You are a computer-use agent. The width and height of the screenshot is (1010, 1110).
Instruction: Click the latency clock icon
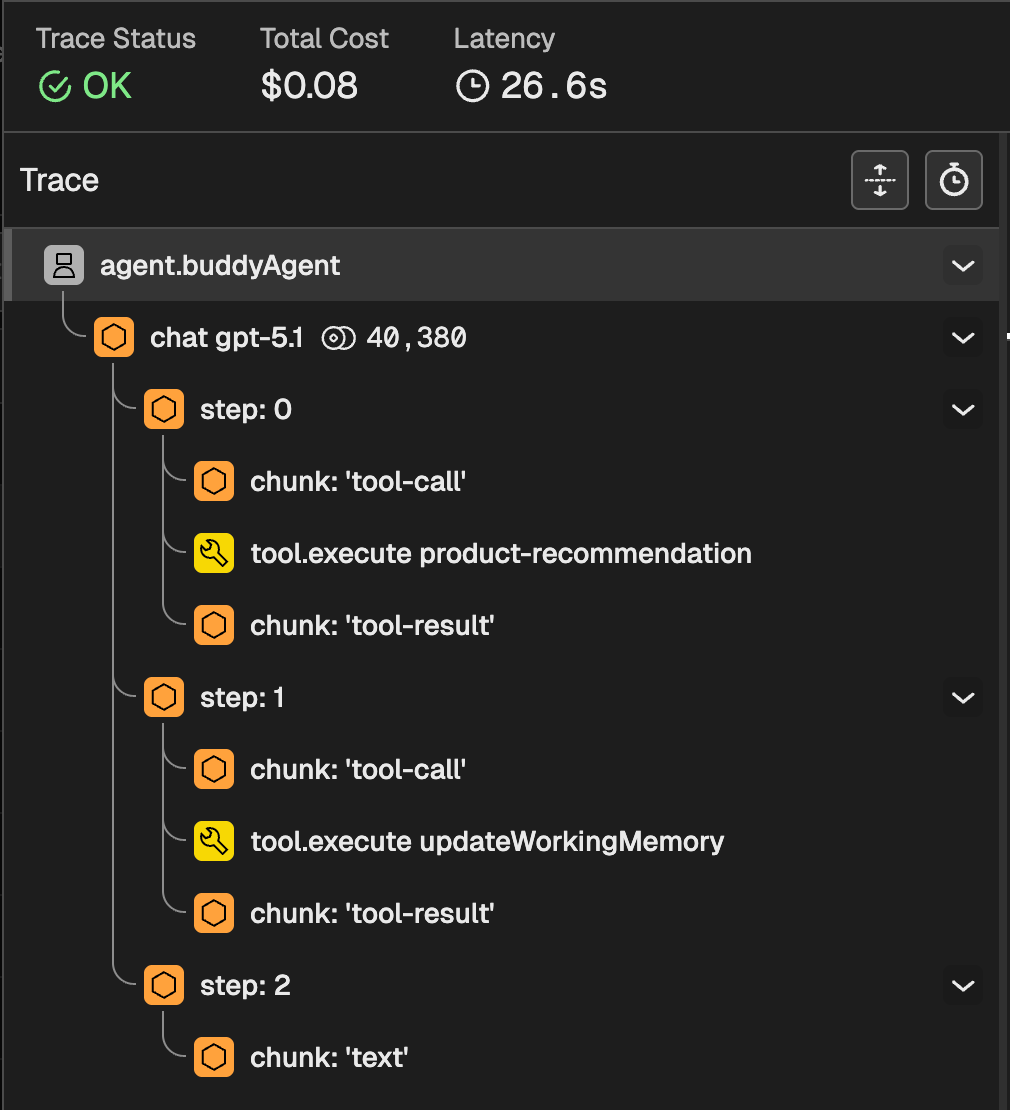(472, 87)
